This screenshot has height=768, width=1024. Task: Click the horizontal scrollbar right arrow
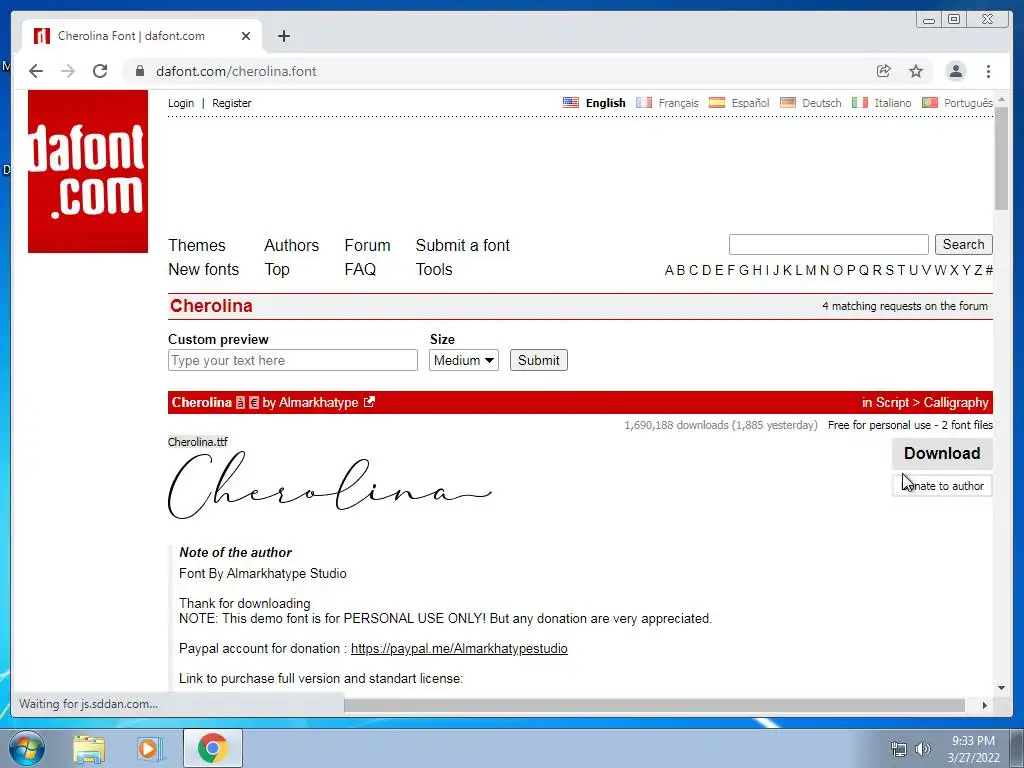(985, 705)
